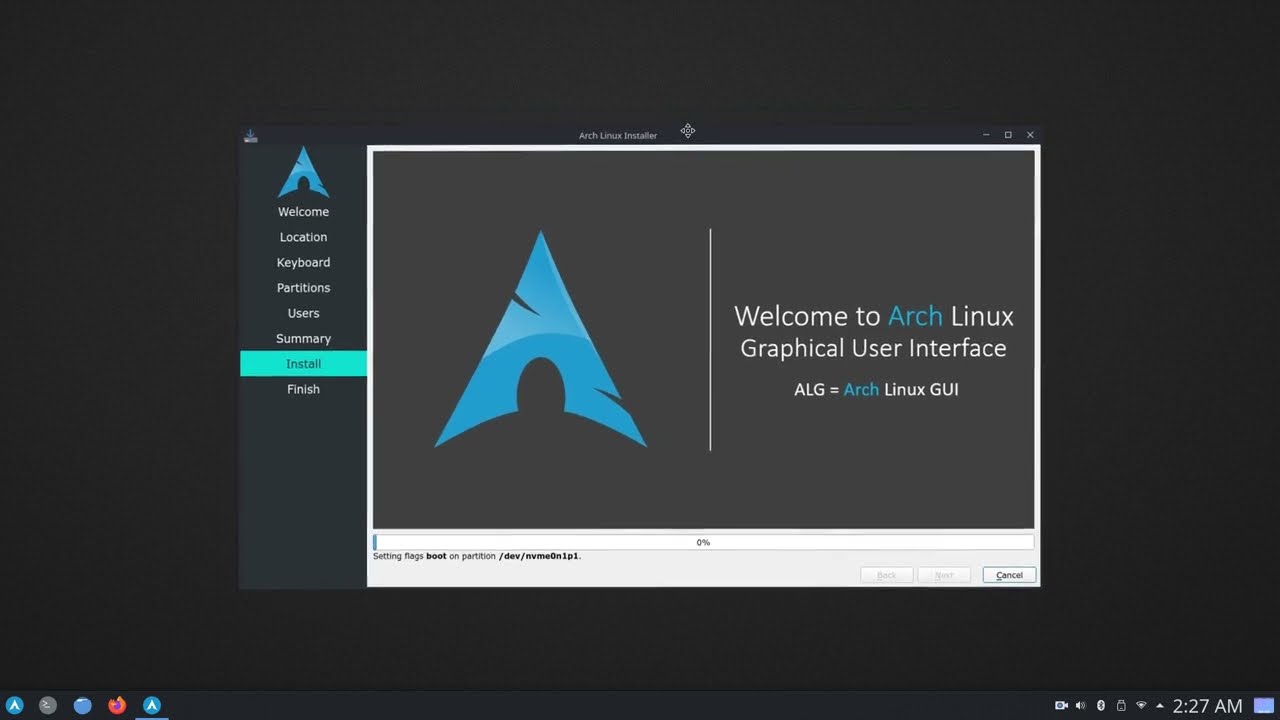Select the Summary step in sidebar
Screen dimensions: 1280x720
click(x=303, y=338)
